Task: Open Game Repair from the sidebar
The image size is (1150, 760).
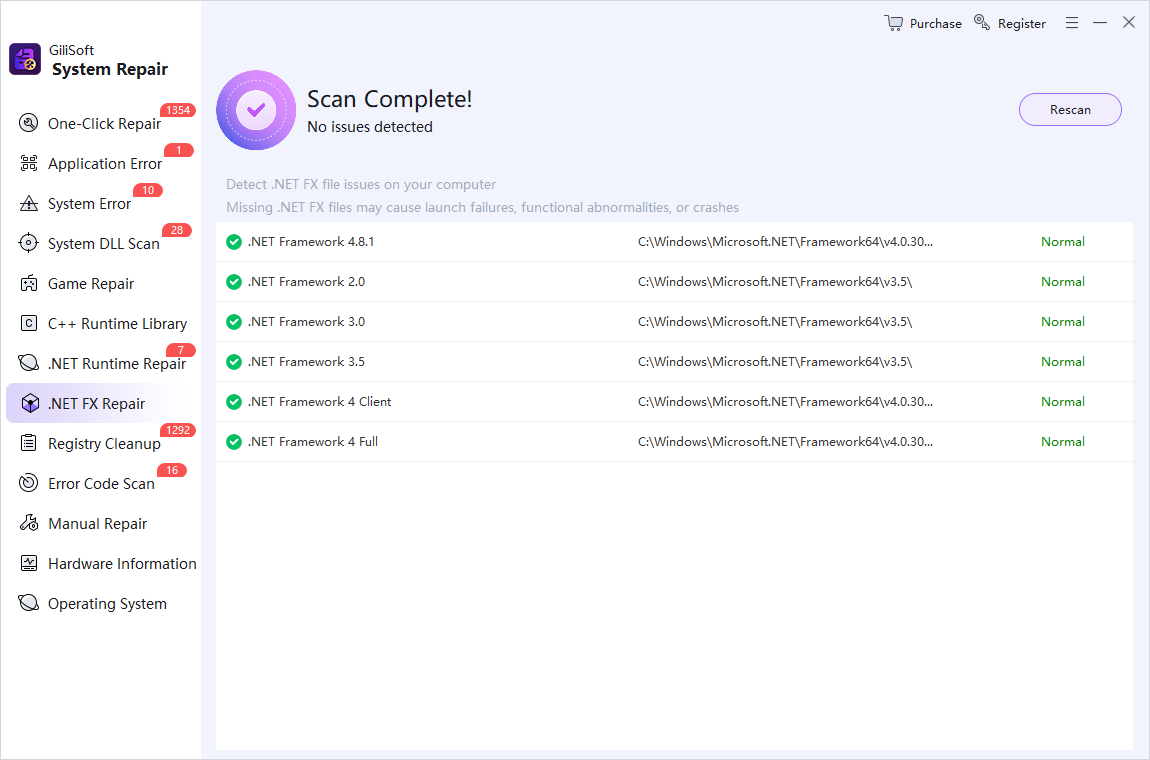Action: (x=101, y=283)
